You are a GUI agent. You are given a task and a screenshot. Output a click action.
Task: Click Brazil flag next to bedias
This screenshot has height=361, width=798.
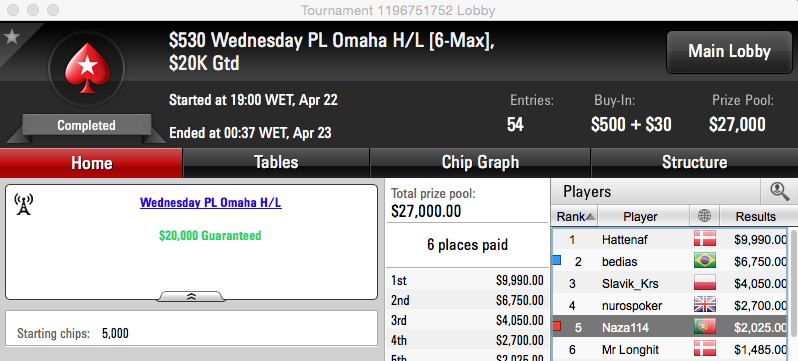[x=704, y=261]
